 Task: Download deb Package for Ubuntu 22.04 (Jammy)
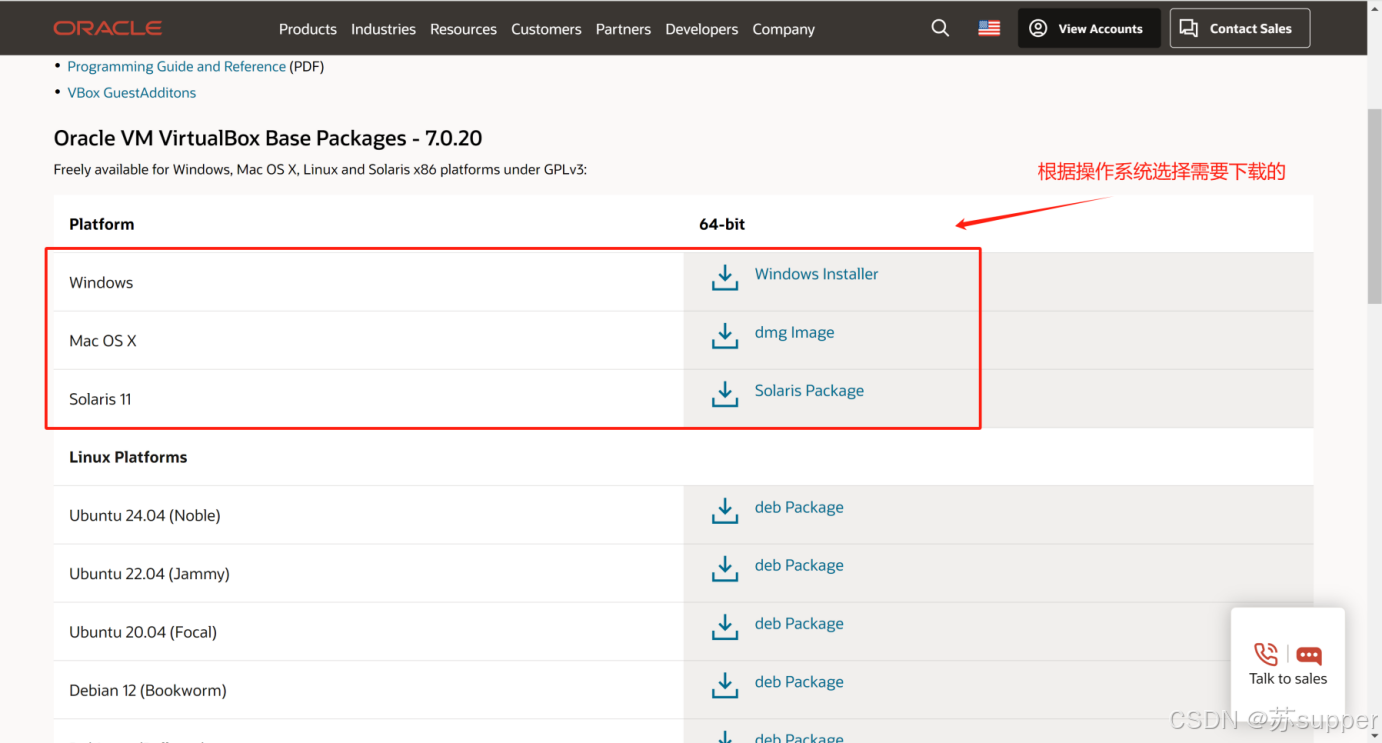click(x=799, y=565)
